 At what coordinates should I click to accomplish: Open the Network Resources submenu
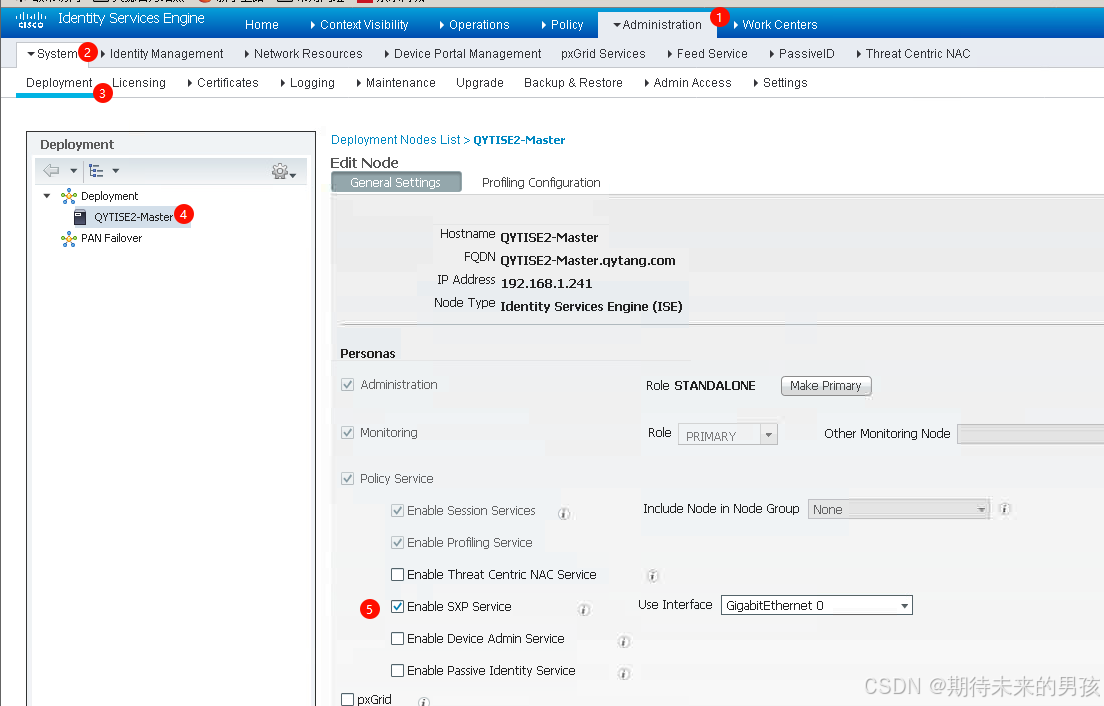pos(303,53)
